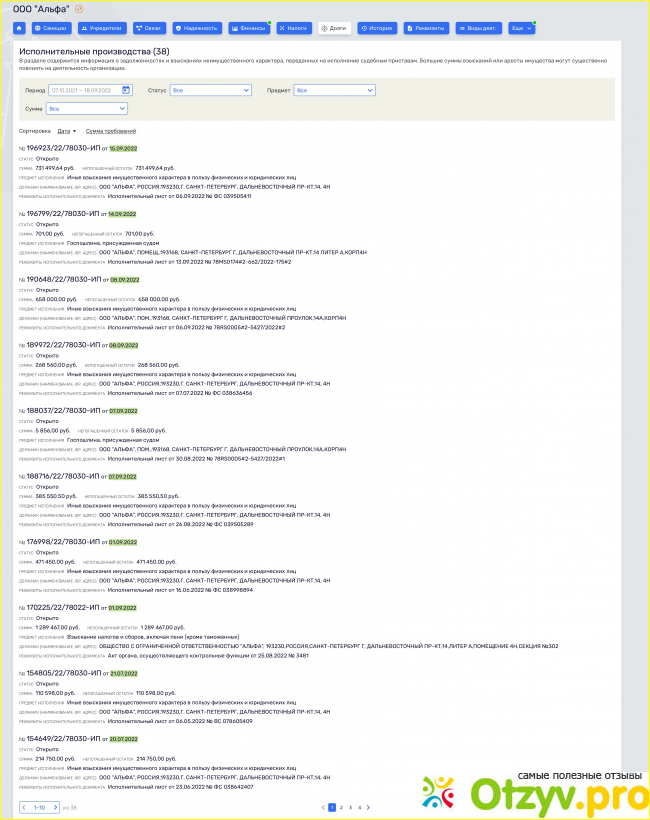This screenshot has height=820, width=650.
Task: Open the calendar date picker icon
Action: pyautogui.click(x=126, y=90)
